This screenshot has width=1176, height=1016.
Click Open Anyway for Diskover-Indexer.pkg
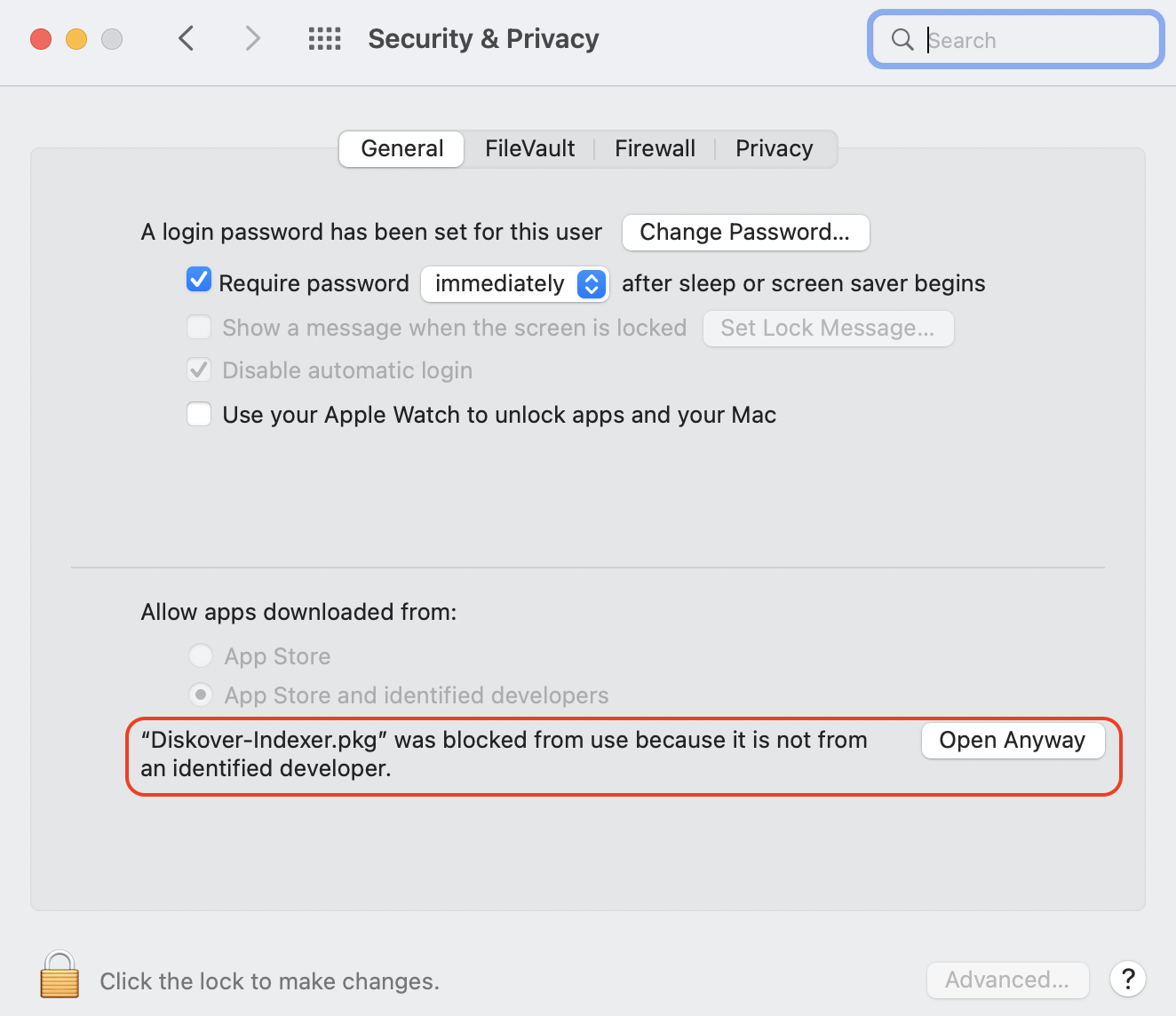(1013, 741)
